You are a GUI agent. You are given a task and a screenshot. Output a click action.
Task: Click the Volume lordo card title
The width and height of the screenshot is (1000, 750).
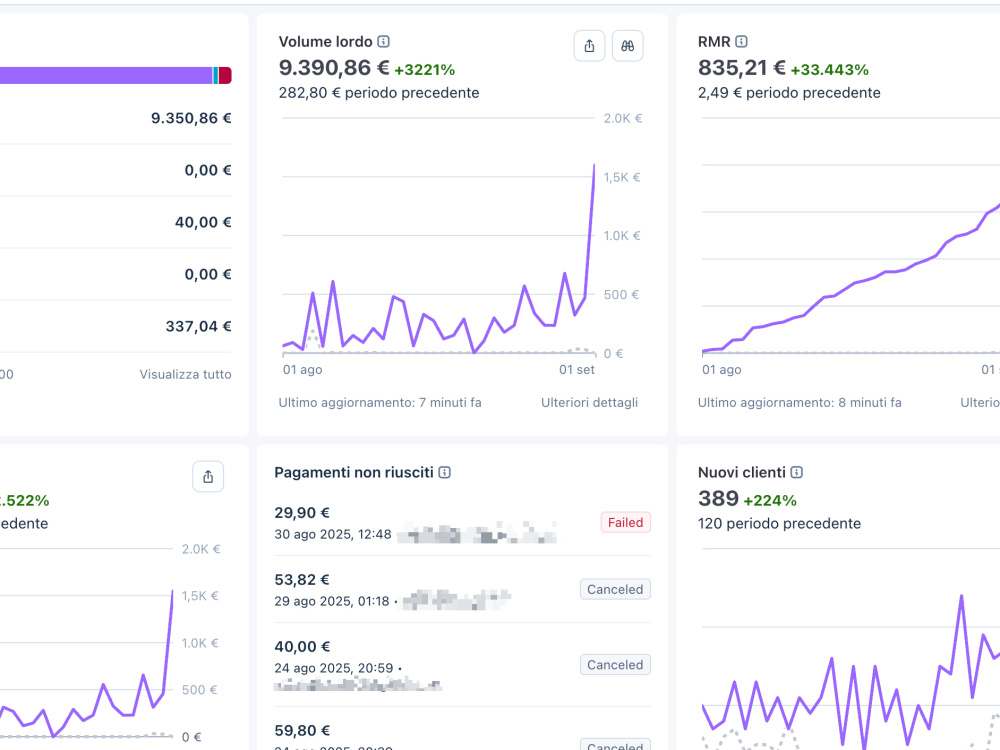325,41
